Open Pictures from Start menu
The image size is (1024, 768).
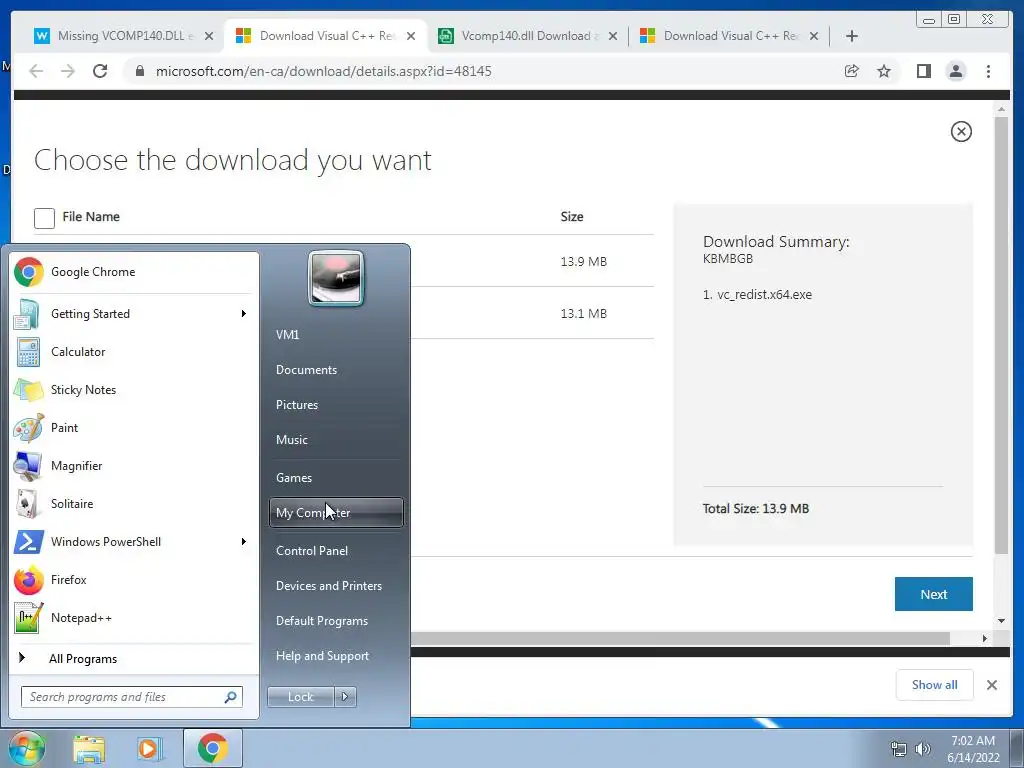click(336, 406)
